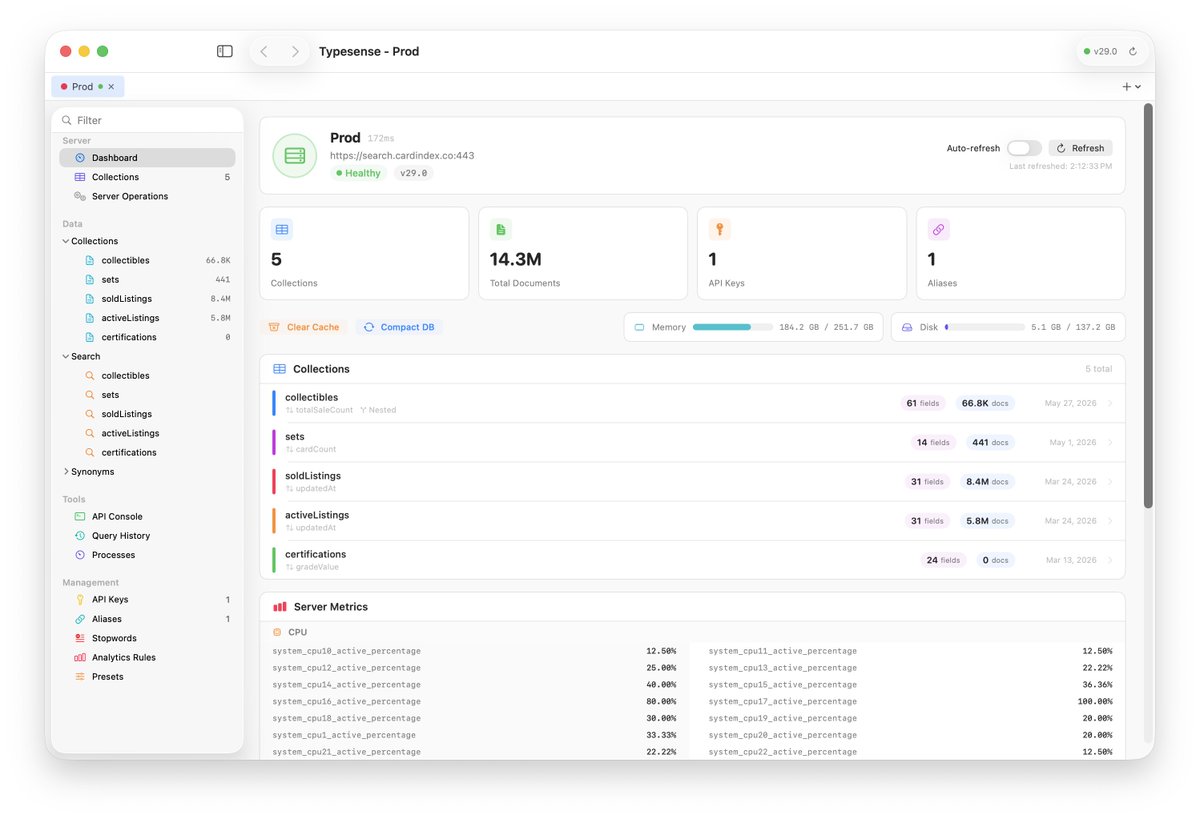Open the 5 Collections stat card
This screenshot has height=819, width=1200.
point(364,254)
